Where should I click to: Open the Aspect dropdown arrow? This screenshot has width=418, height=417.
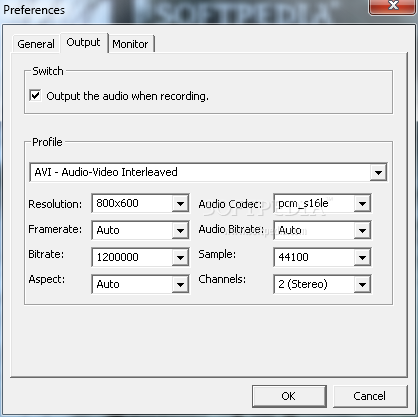tap(180, 284)
